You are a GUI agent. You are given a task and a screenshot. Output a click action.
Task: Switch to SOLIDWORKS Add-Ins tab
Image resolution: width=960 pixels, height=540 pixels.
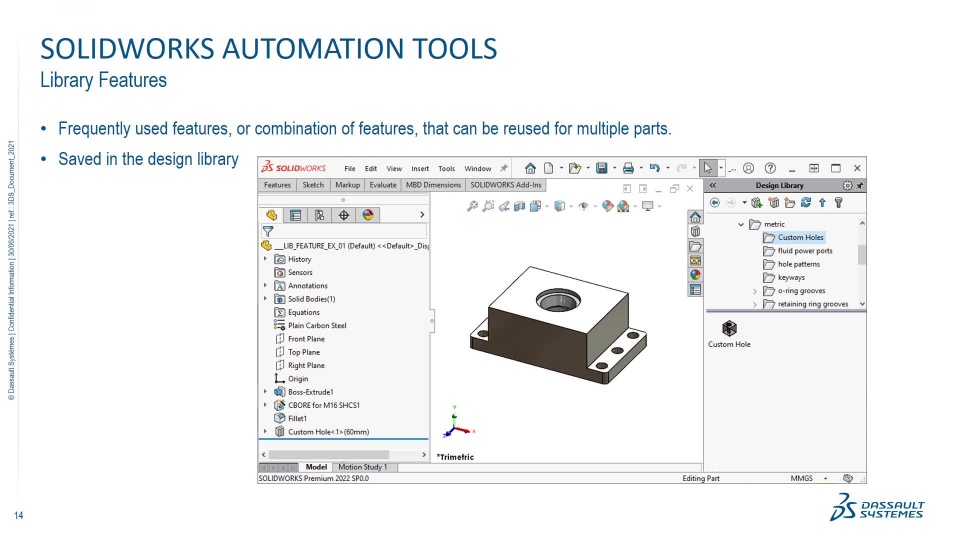pos(506,185)
